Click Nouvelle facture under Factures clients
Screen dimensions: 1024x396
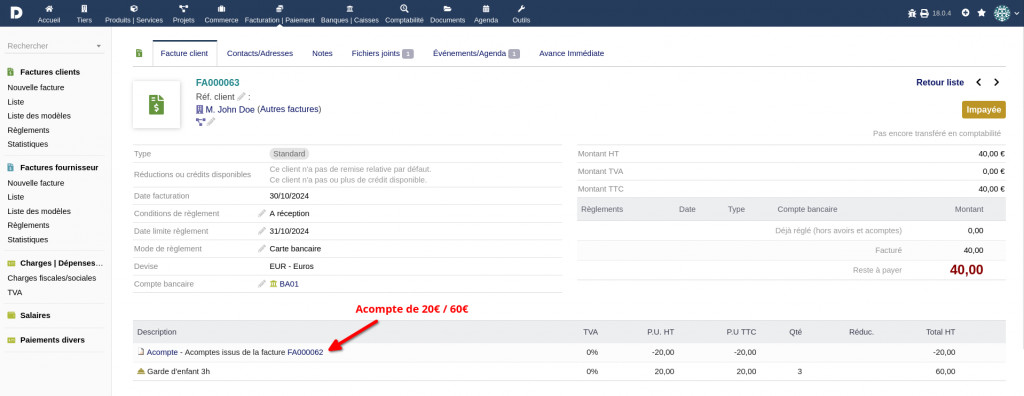tap(36, 87)
